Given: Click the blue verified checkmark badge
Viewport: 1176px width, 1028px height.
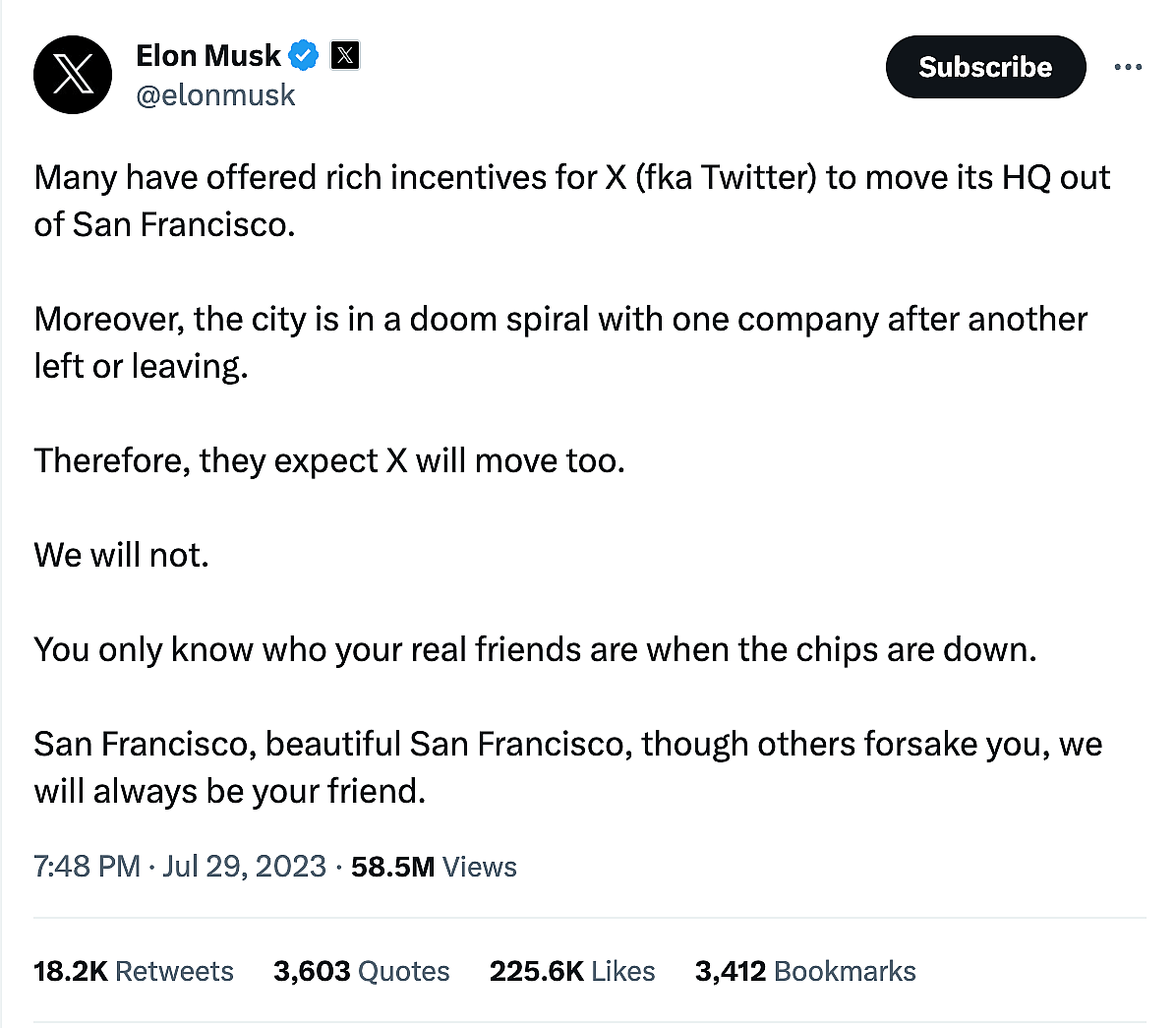Looking at the screenshot, I should pos(304,56).
